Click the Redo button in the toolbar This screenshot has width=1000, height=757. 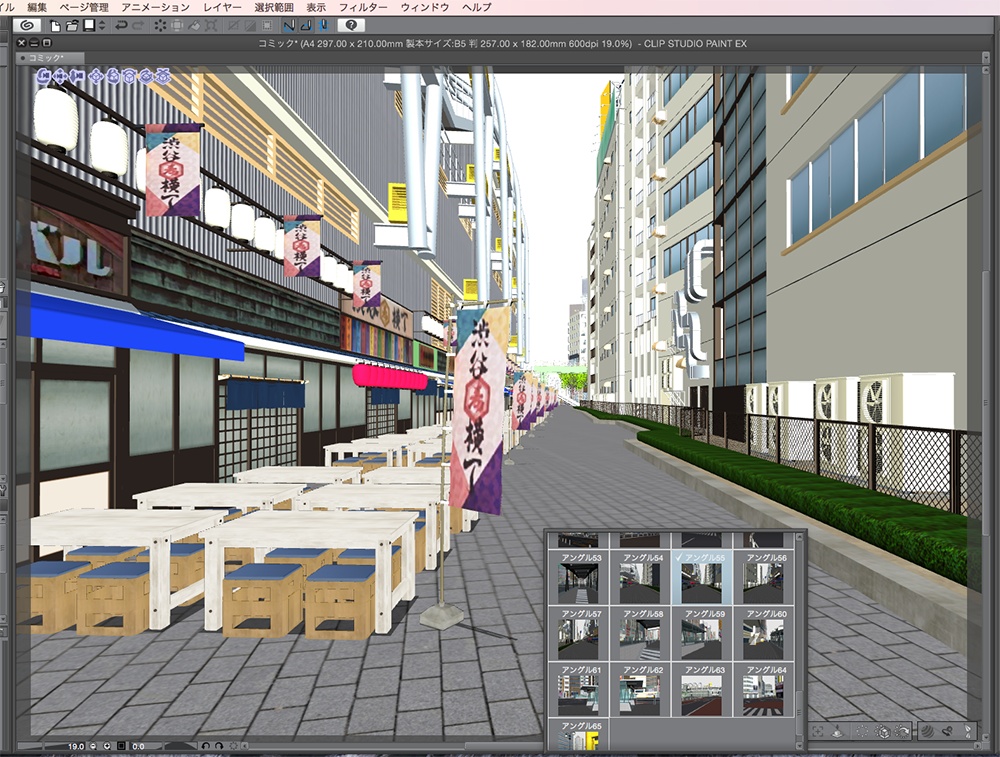(139, 31)
